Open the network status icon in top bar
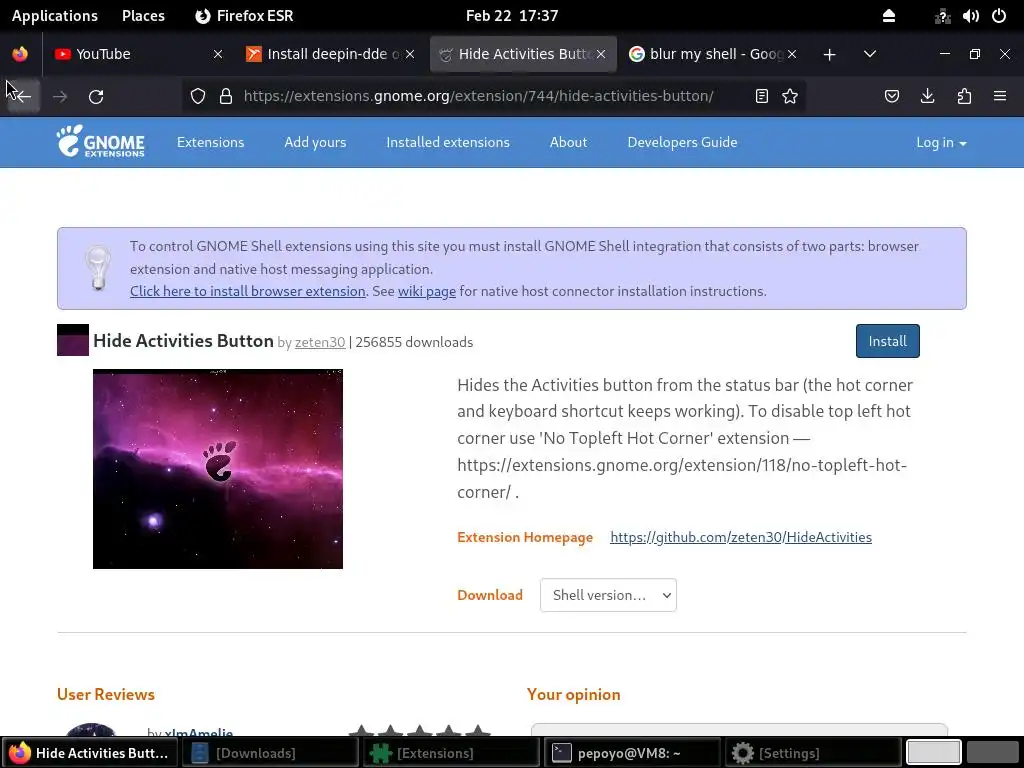This screenshot has height=768, width=1024. (942, 16)
